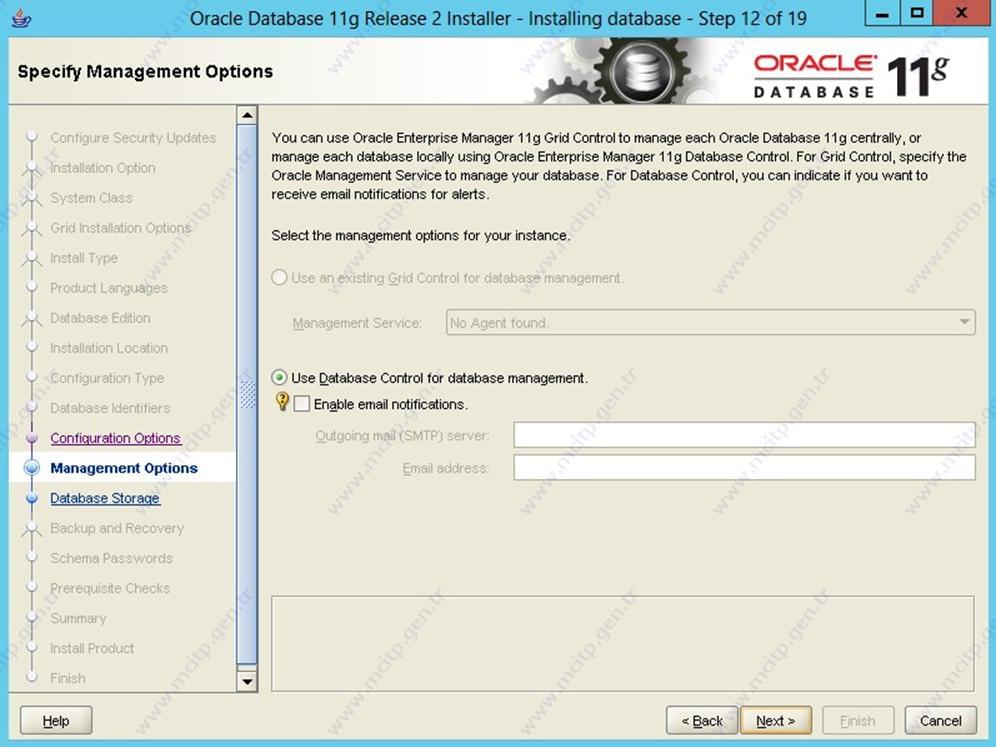The width and height of the screenshot is (996, 747).
Task: Open the Database Storage step link
Action: [105, 498]
